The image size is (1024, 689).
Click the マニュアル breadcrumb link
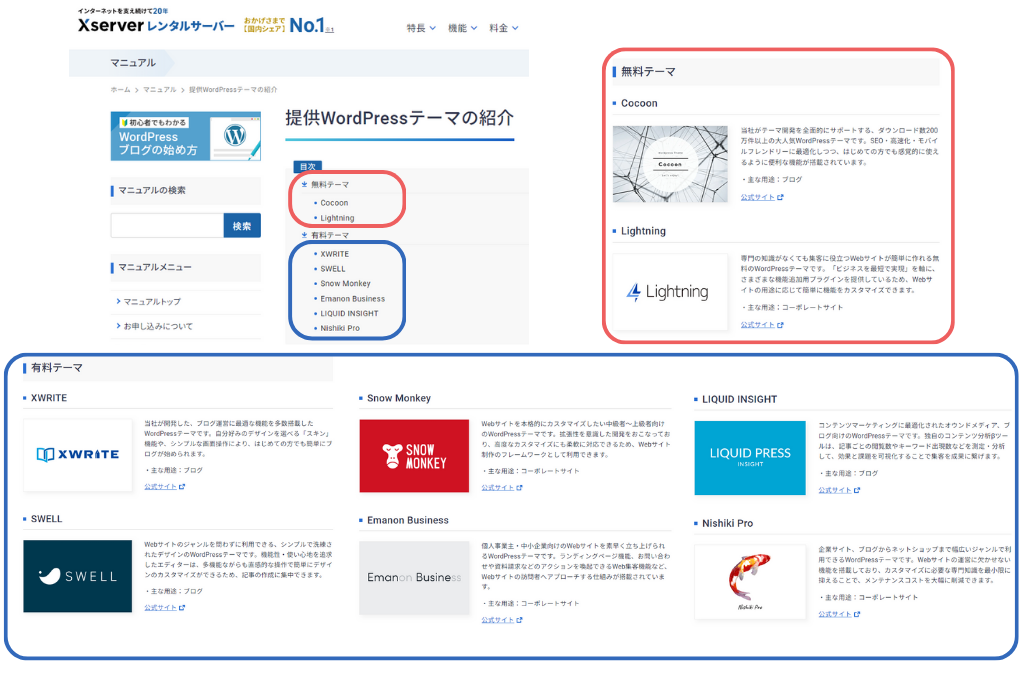160,89
